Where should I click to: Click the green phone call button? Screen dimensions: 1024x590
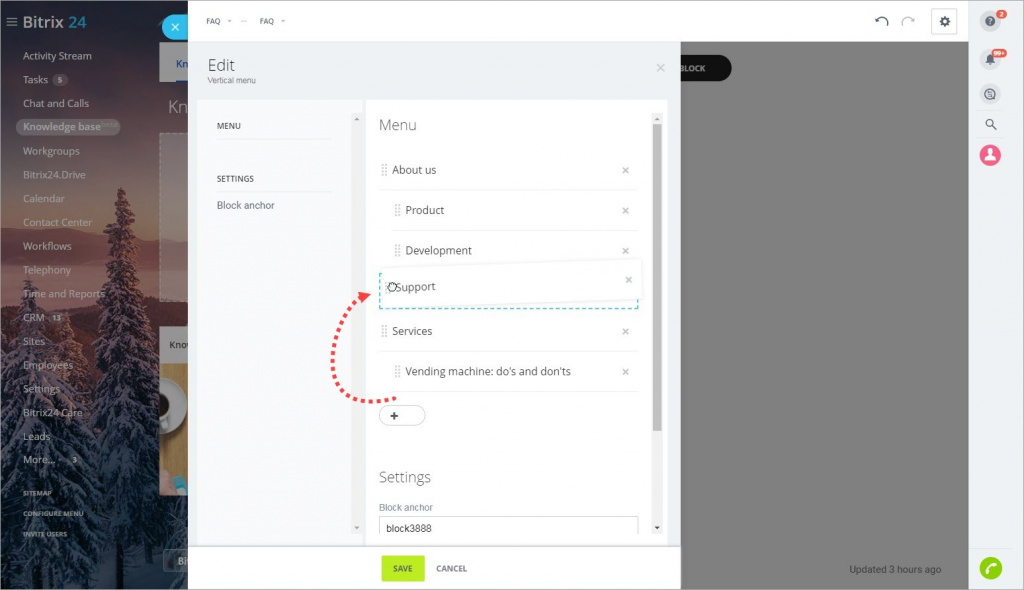(x=991, y=568)
